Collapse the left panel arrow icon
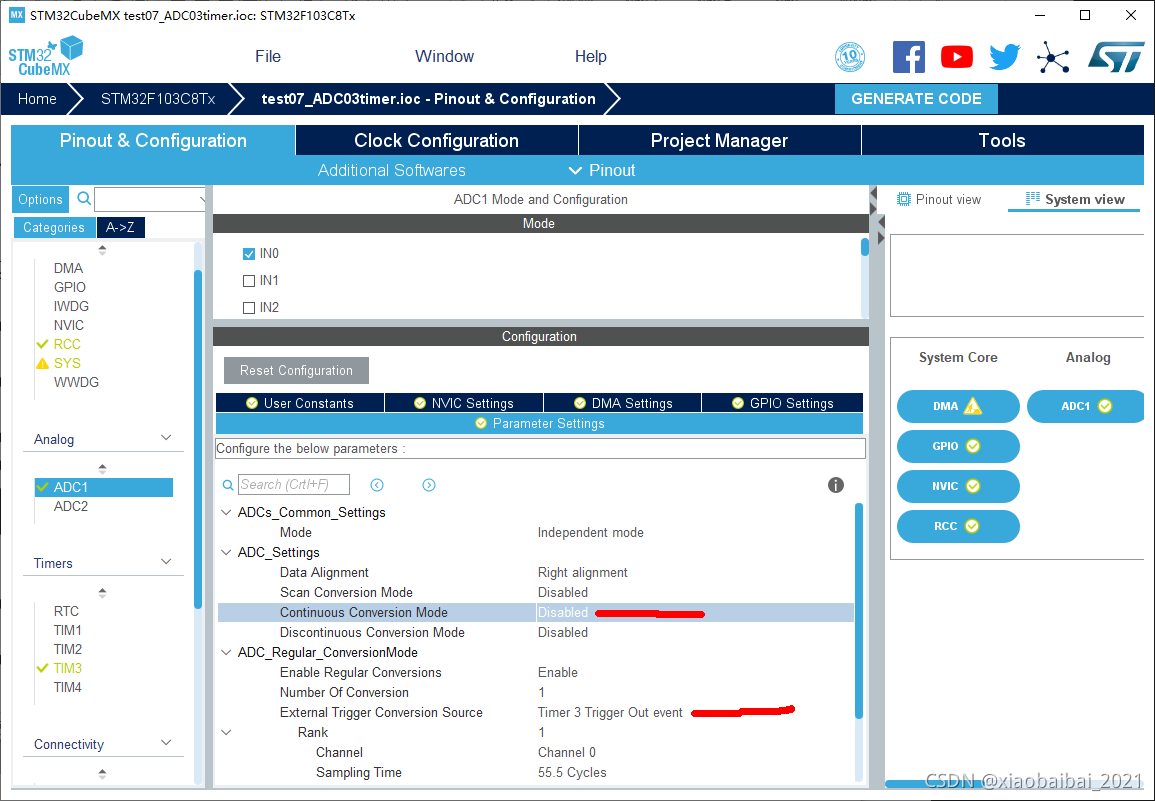The width and height of the screenshot is (1155, 801). coord(874,195)
